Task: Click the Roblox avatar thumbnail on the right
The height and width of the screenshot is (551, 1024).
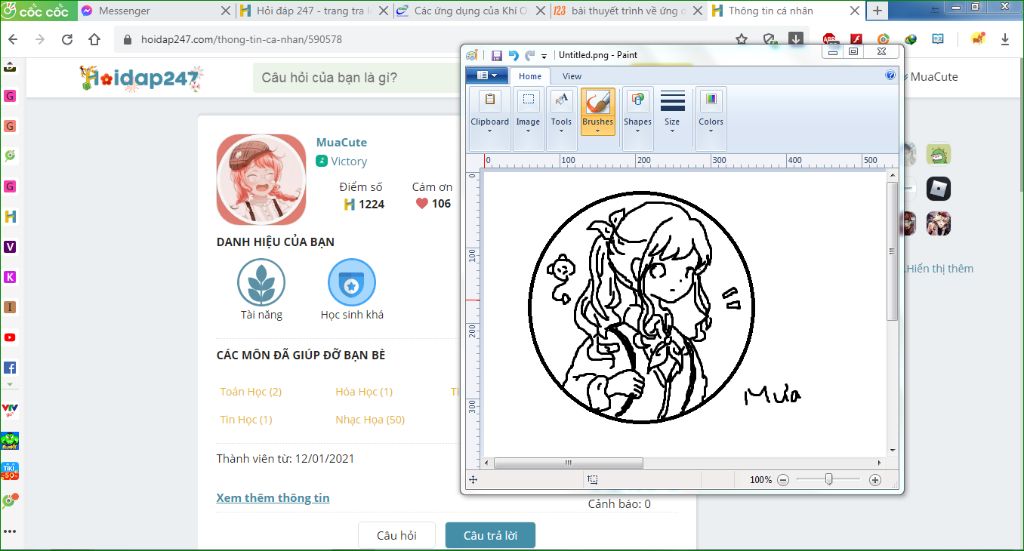Action: 938,189
